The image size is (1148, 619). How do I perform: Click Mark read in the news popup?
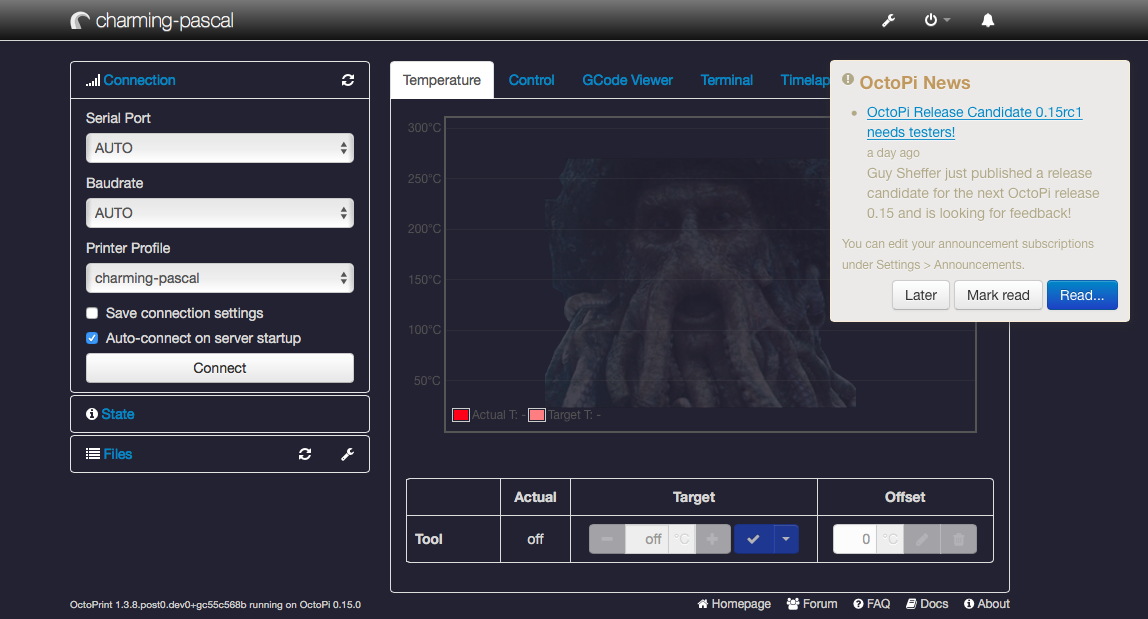click(998, 295)
